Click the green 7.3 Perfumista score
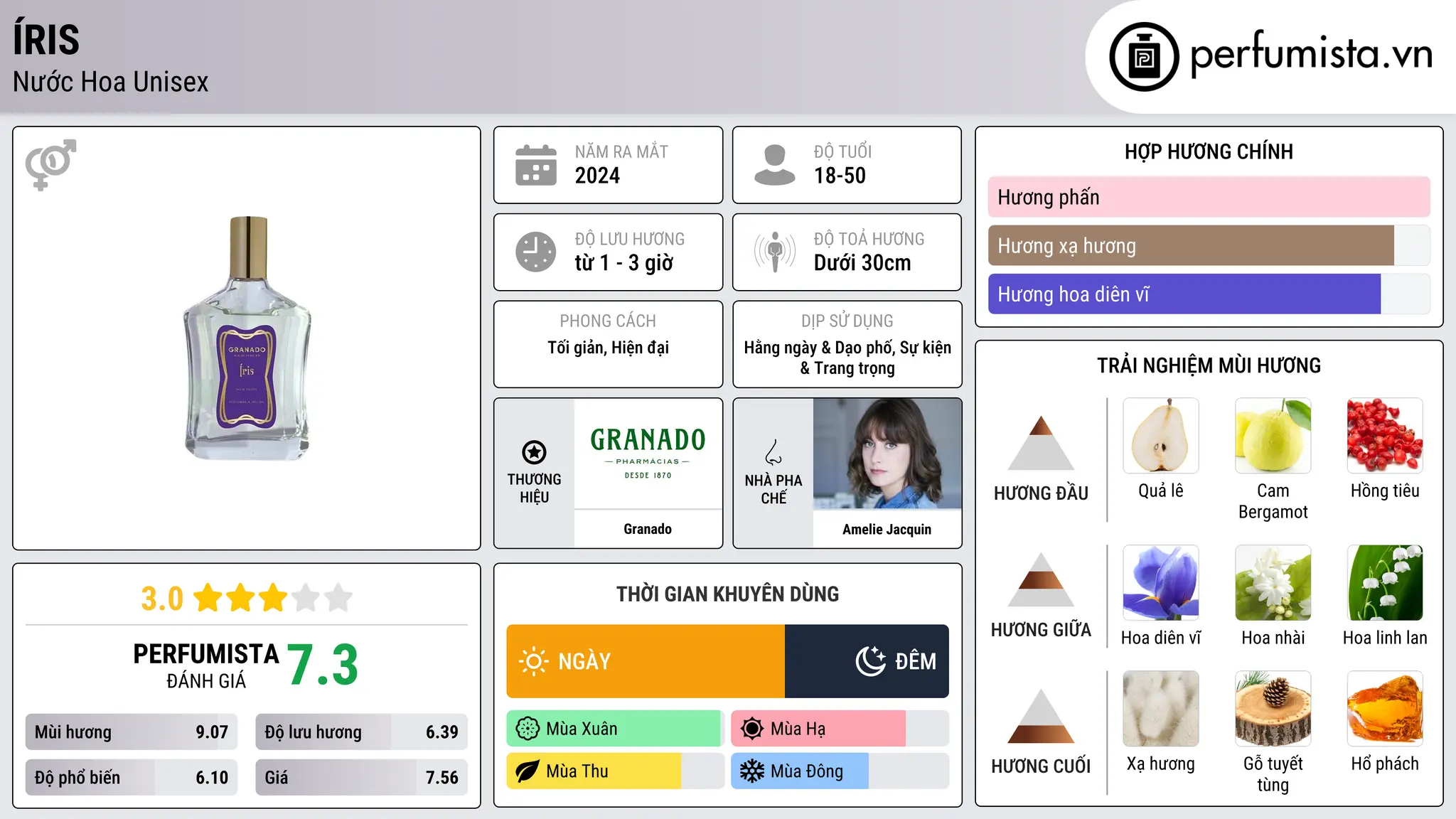 [323, 665]
